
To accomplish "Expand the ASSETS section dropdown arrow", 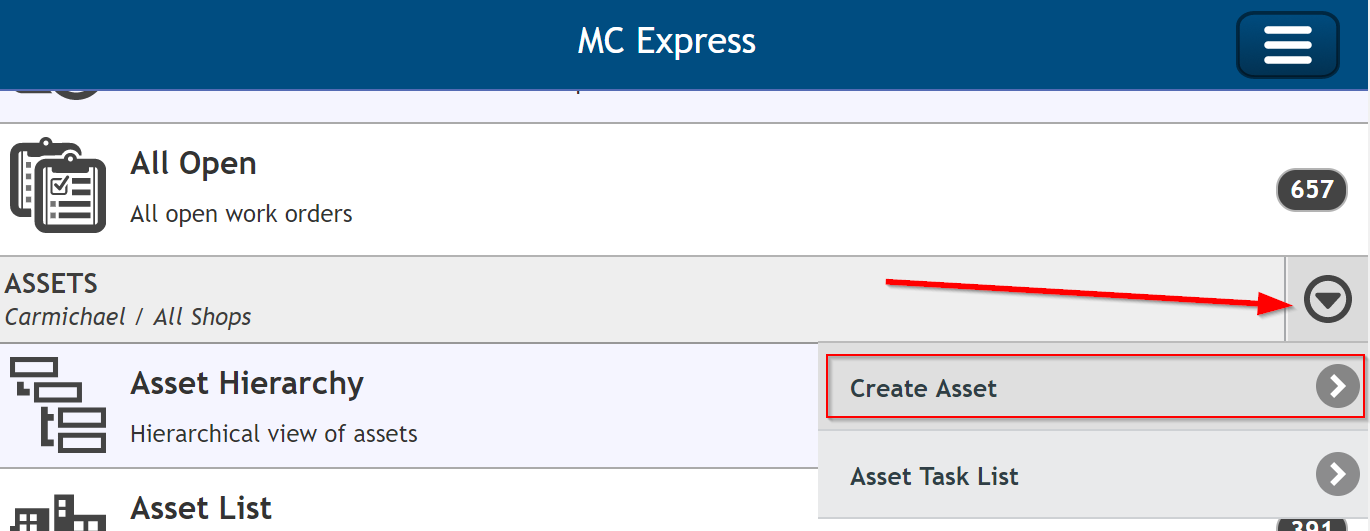I will coord(1327,300).
